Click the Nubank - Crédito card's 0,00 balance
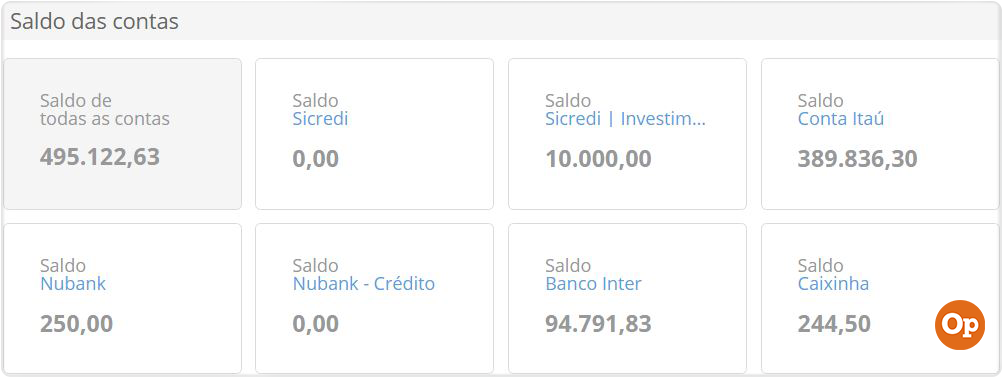This screenshot has width=1002, height=377. pos(316,323)
